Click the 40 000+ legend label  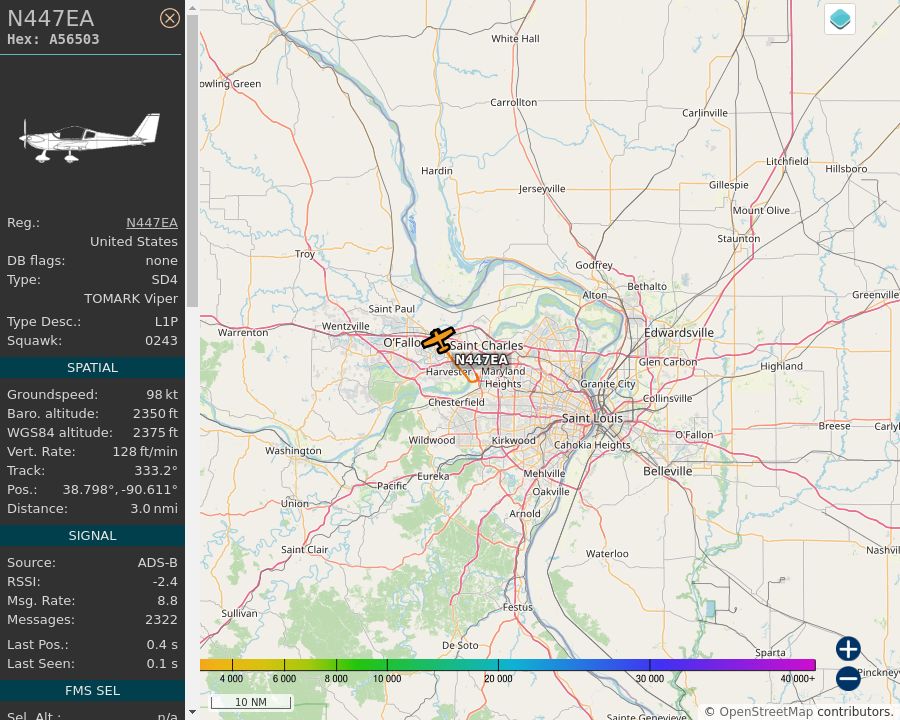(x=797, y=679)
